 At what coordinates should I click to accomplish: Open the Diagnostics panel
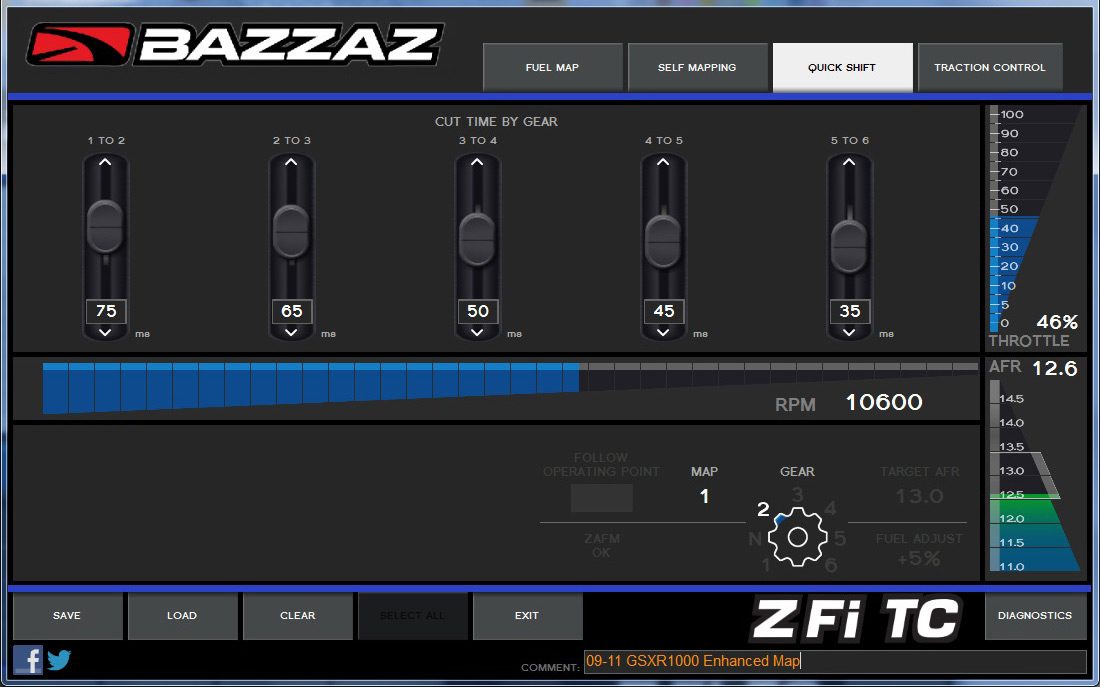coord(1035,615)
